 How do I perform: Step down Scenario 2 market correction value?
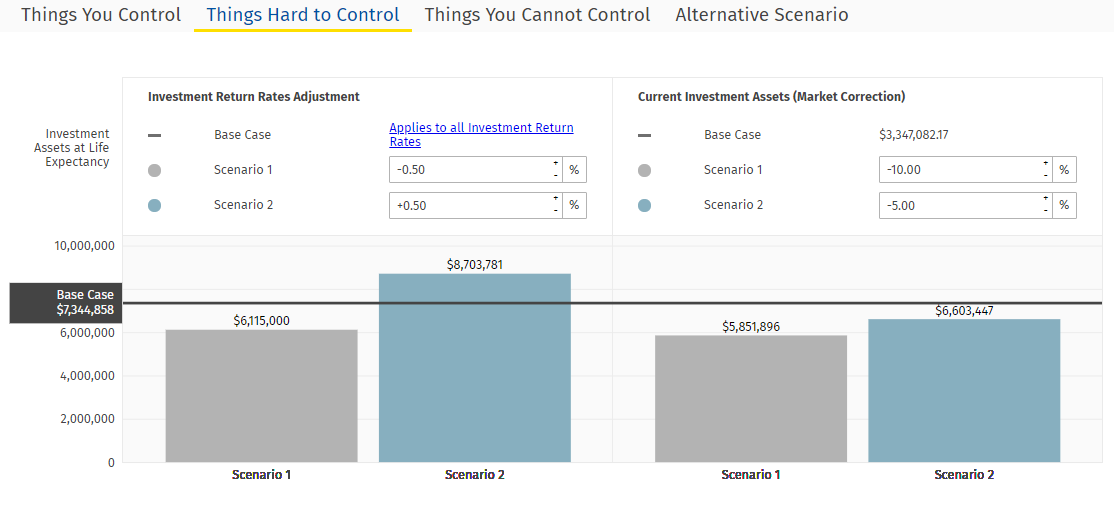(x=1045, y=211)
